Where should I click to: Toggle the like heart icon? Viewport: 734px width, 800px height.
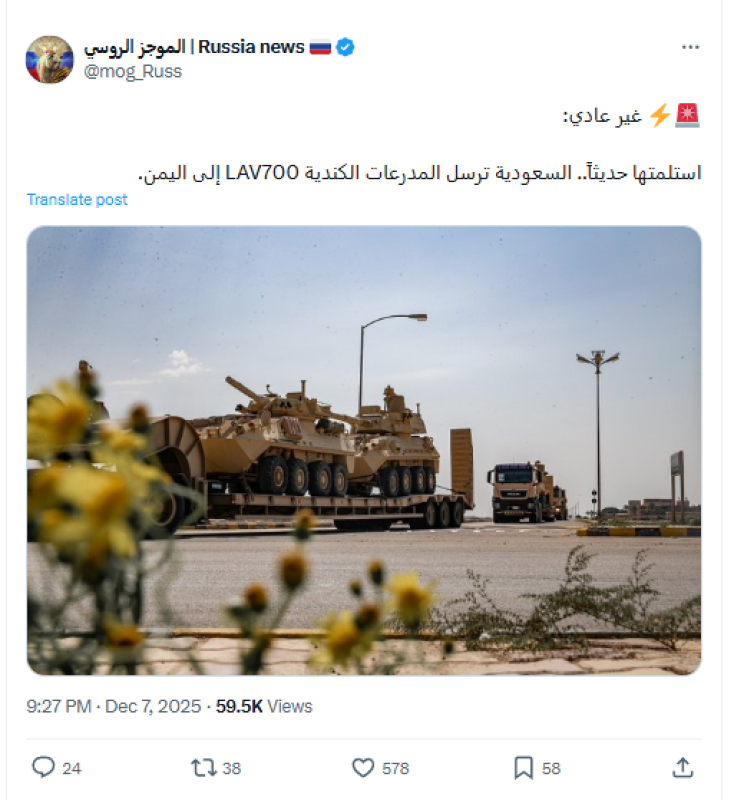point(363,768)
